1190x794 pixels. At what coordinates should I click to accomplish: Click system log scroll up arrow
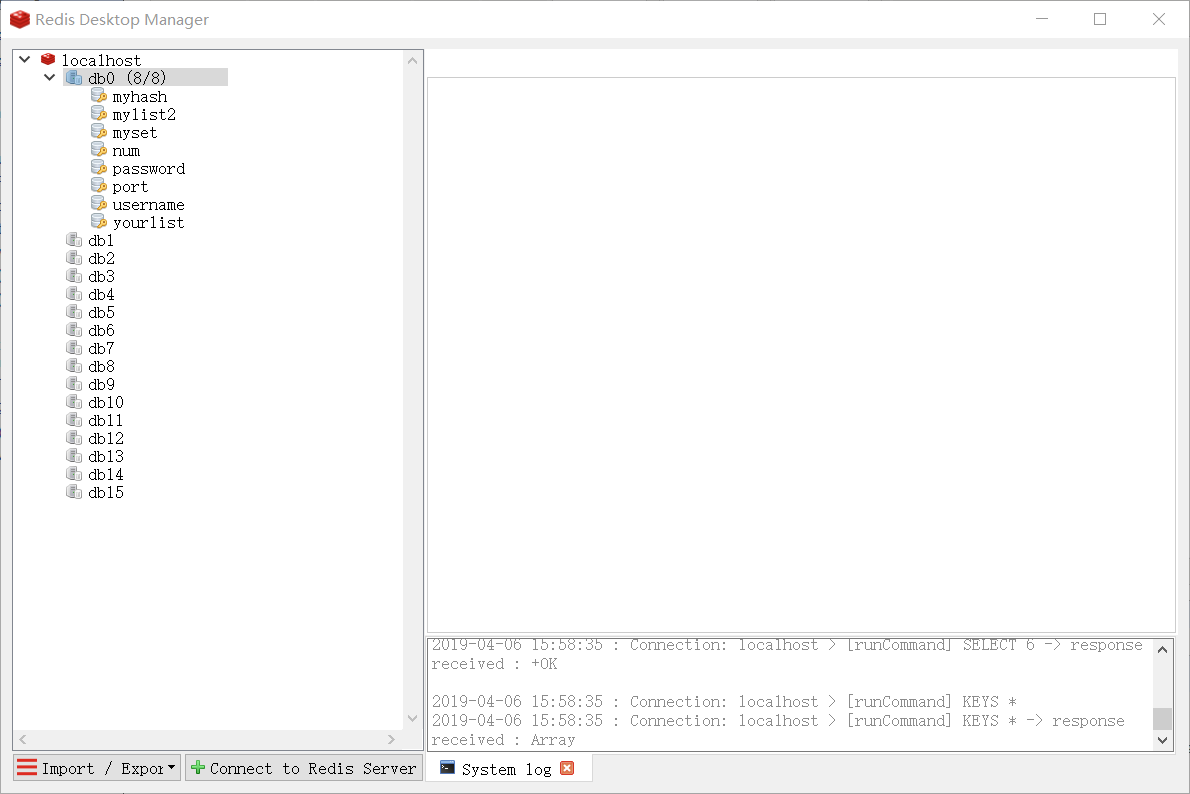point(1163,649)
